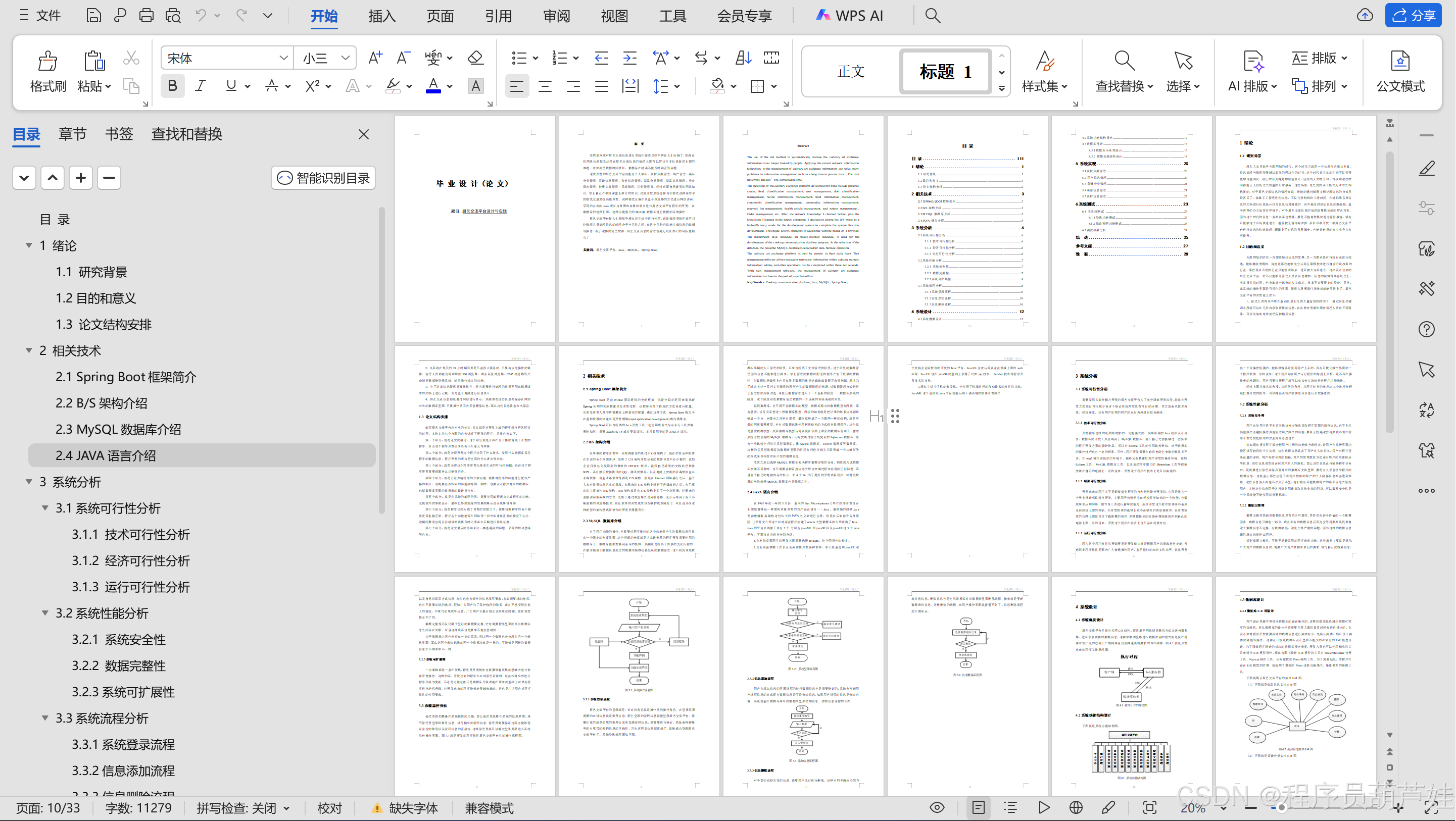Open the font size dropdown showing 小三
Image resolution: width=1456 pixels, height=821 pixels.
(x=345, y=58)
